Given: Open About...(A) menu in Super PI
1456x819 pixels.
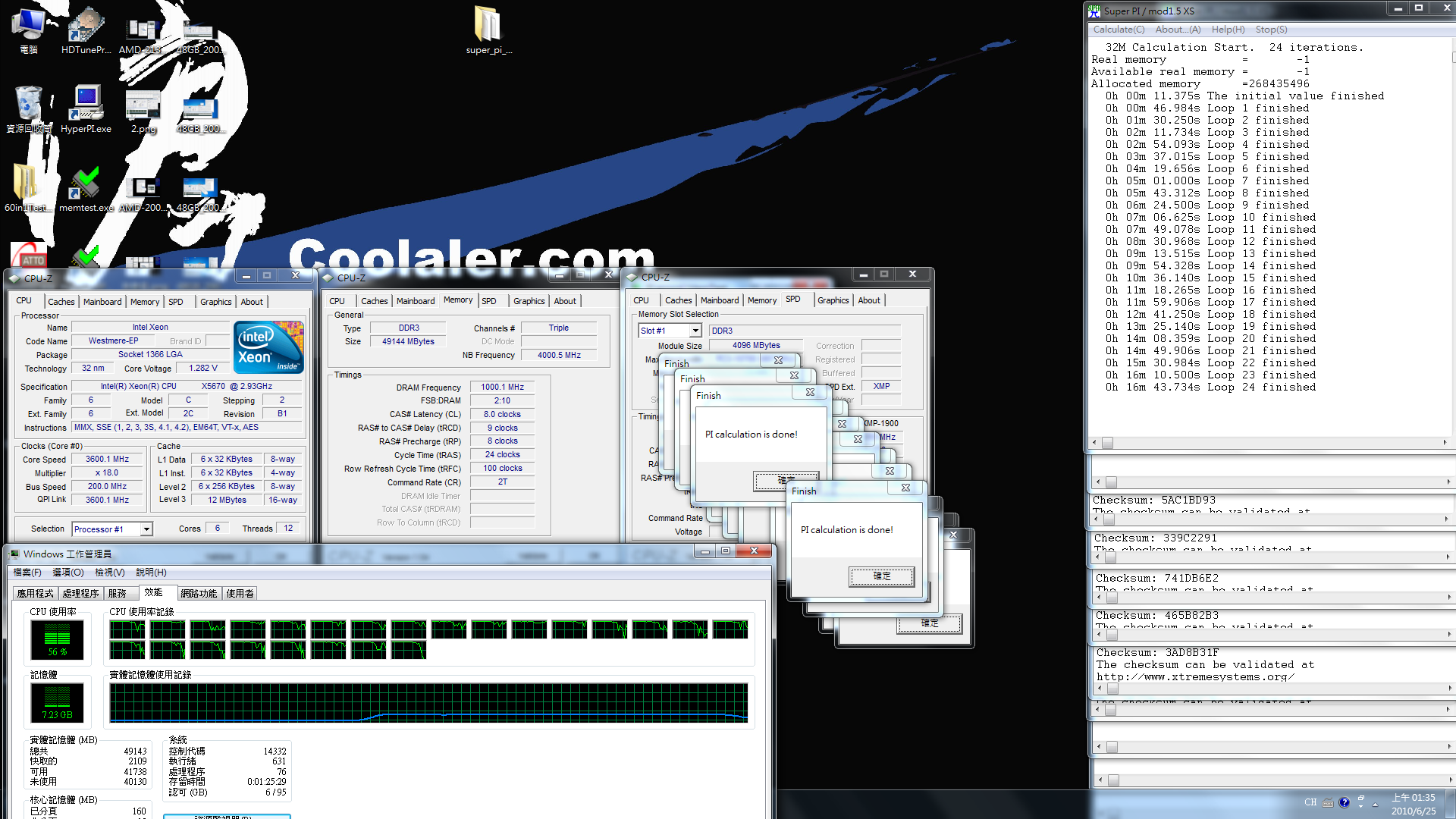Looking at the screenshot, I should point(1178,30).
